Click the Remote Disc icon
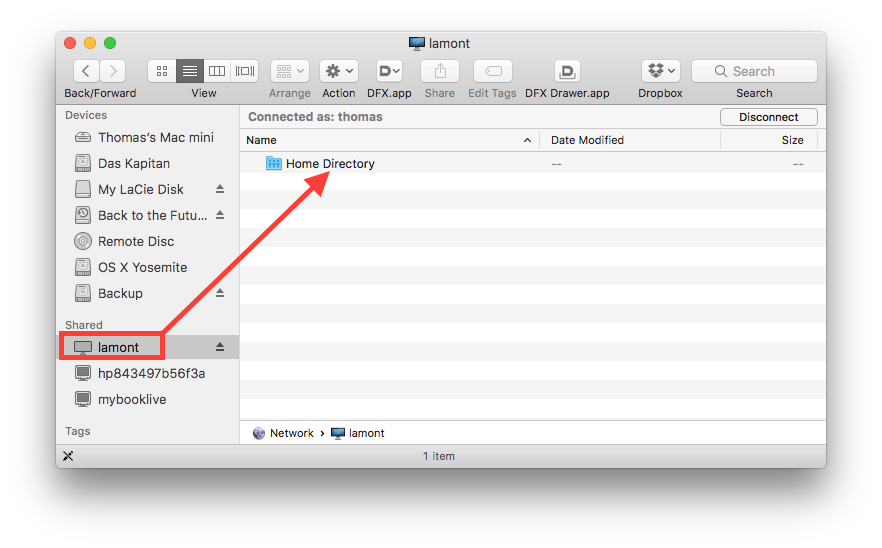This screenshot has height=548, width=882. (83, 241)
